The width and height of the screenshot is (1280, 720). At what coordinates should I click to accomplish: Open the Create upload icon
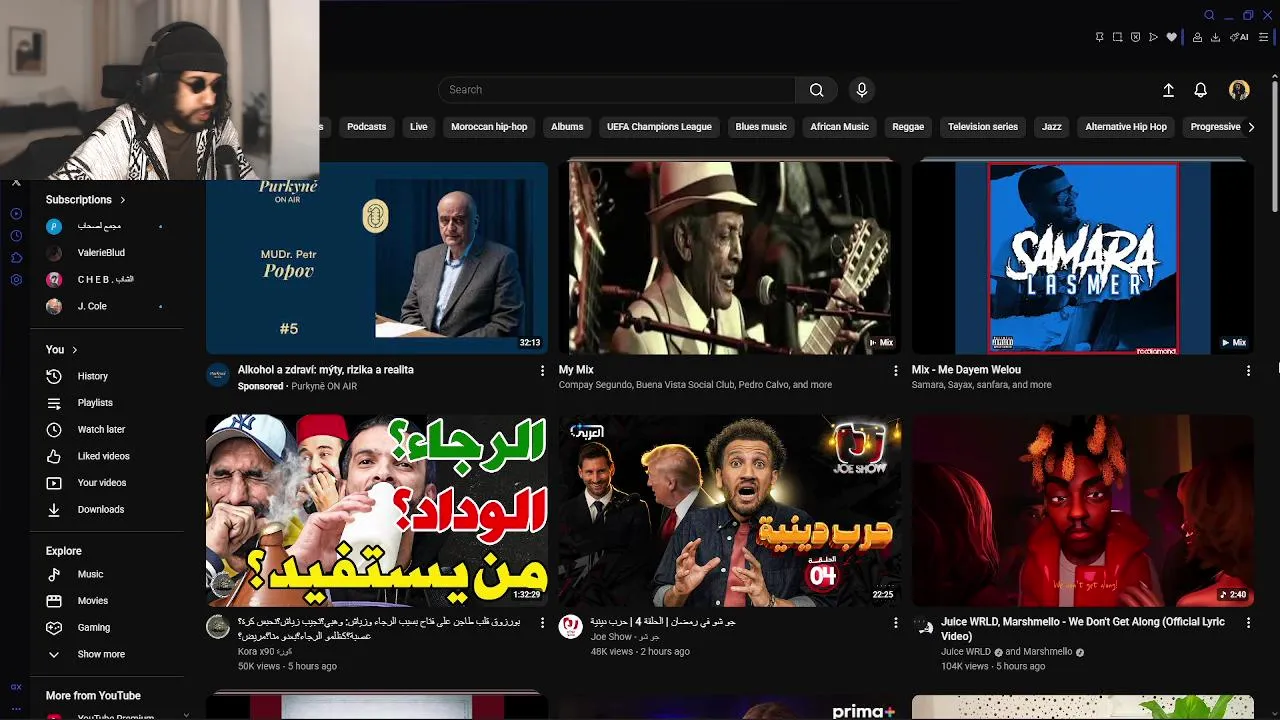coord(1168,90)
